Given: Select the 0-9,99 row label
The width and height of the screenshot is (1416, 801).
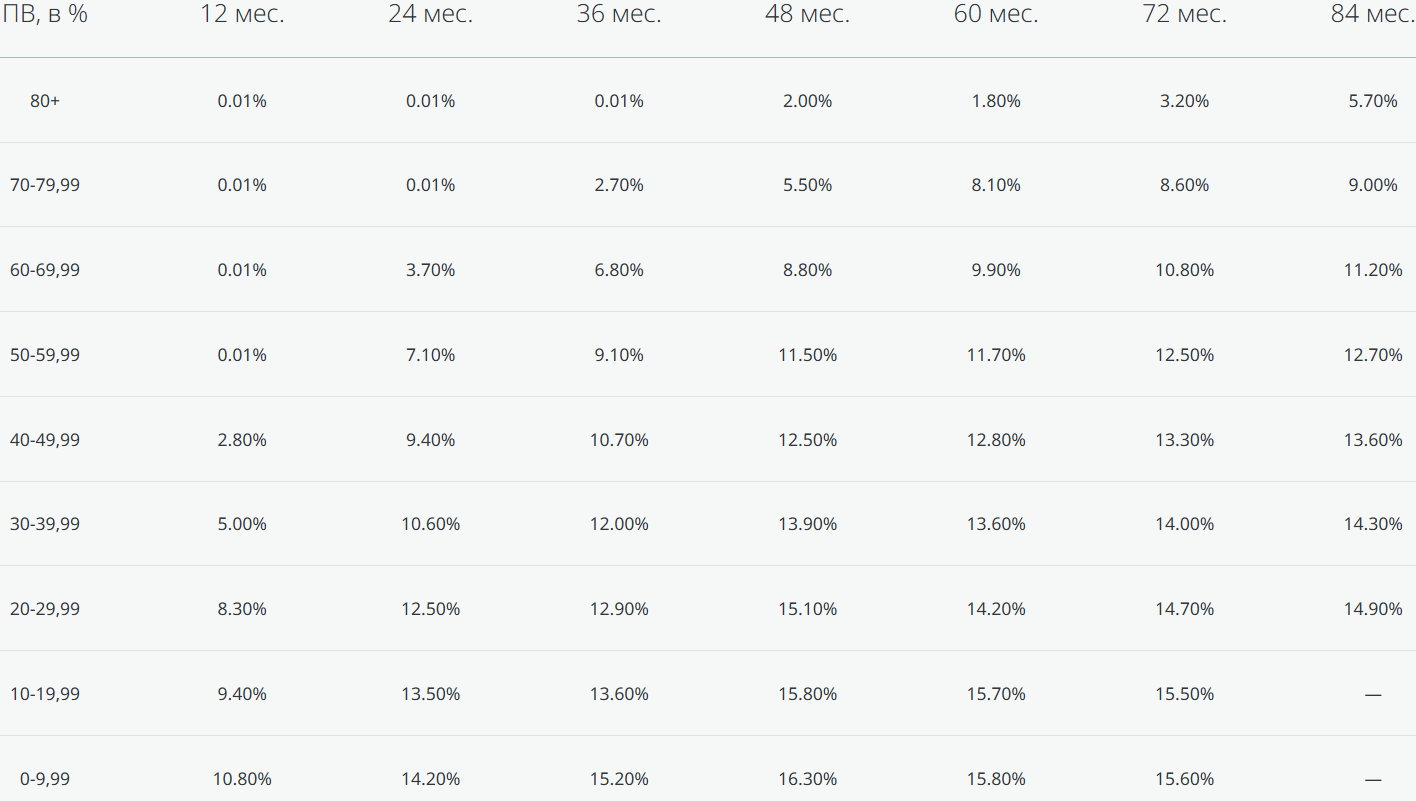Looking at the screenshot, I should coord(45,779).
